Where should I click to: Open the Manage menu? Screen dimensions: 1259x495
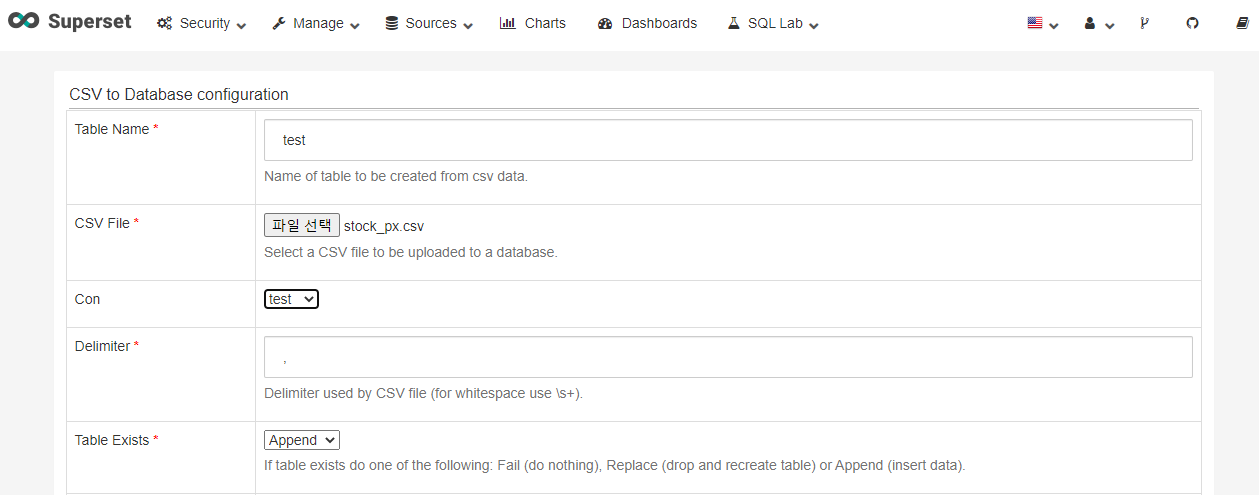click(x=316, y=23)
